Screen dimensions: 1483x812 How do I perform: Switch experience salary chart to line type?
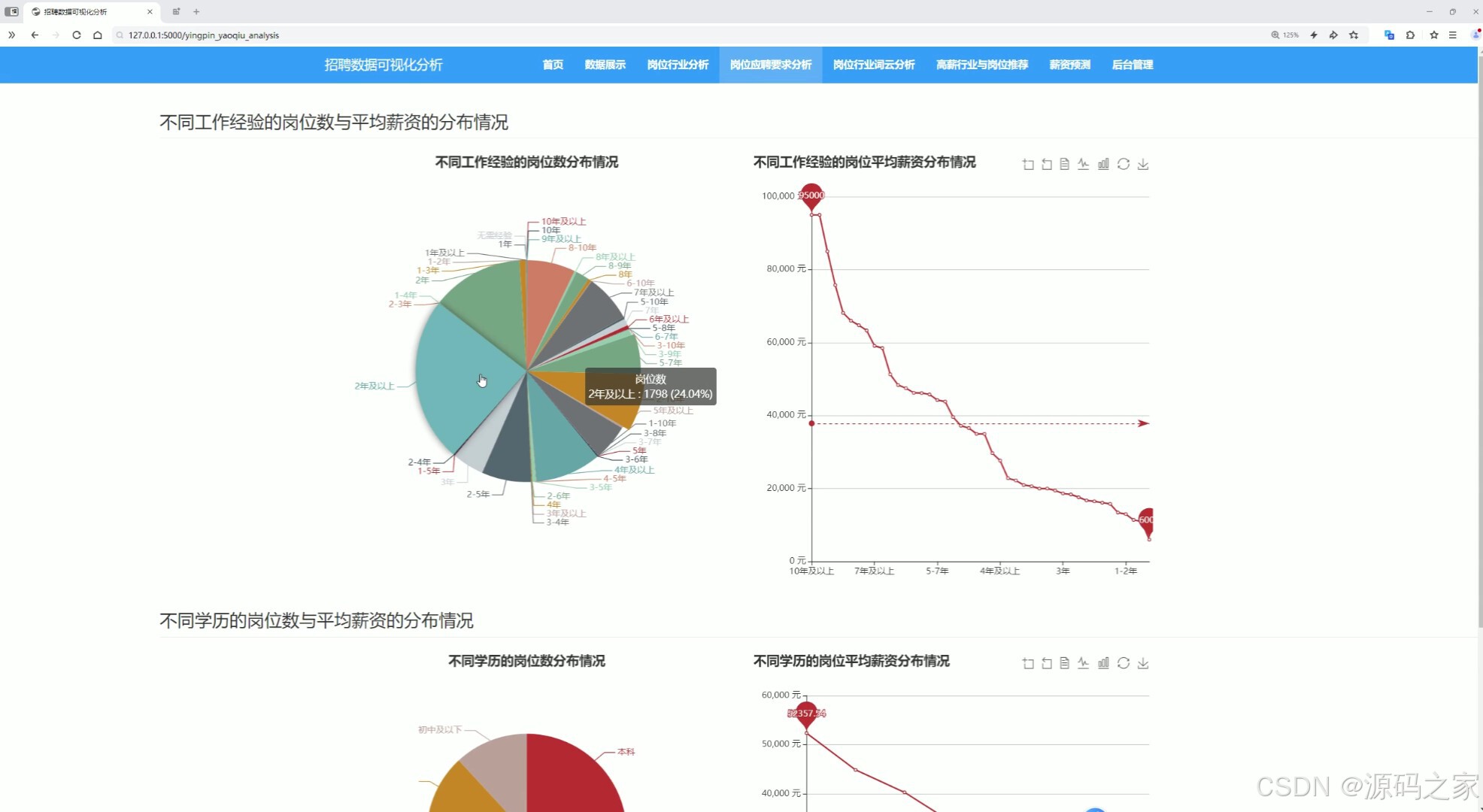pyautogui.click(x=1083, y=164)
